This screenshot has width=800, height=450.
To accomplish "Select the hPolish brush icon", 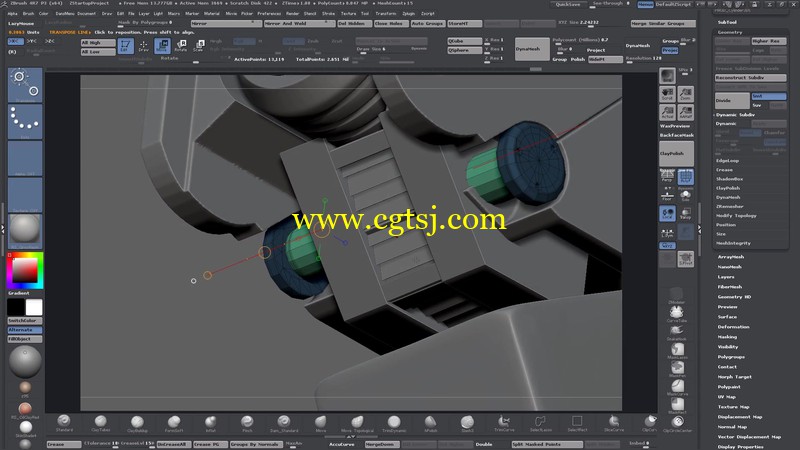I will (x=431, y=422).
